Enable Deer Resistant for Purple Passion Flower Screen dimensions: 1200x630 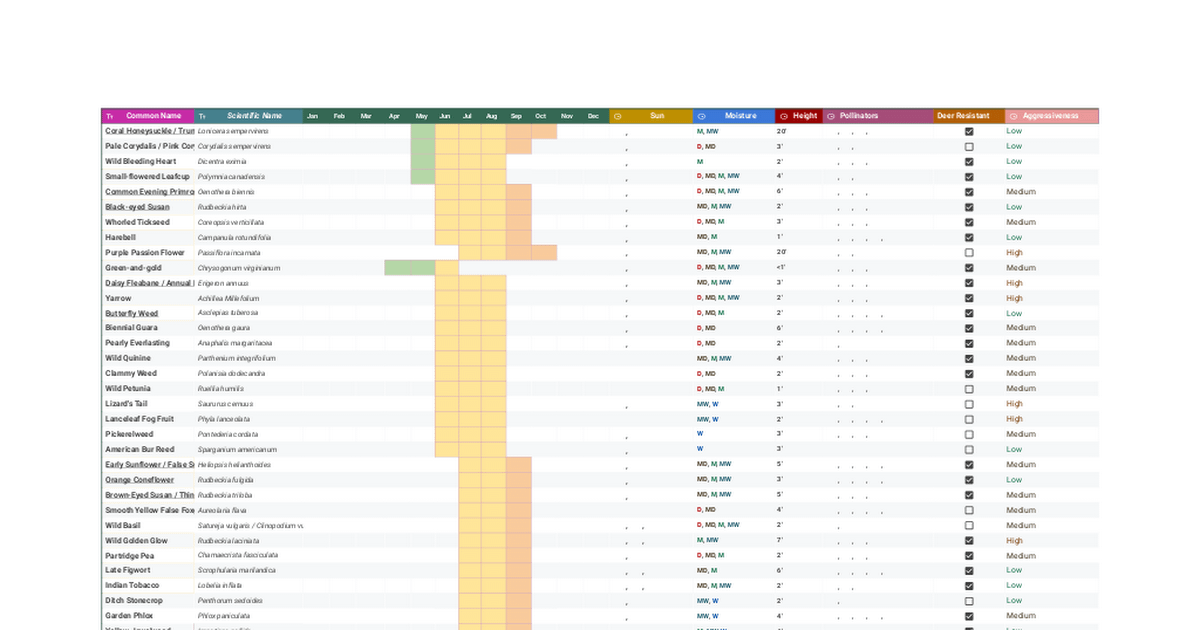(969, 253)
